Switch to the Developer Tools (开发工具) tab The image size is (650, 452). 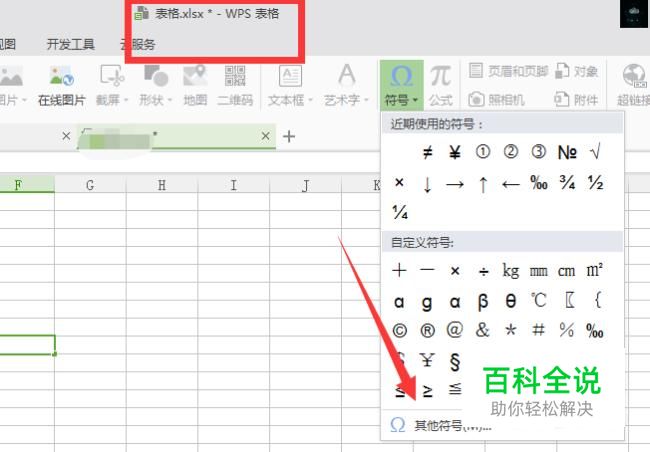[x=71, y=44]
